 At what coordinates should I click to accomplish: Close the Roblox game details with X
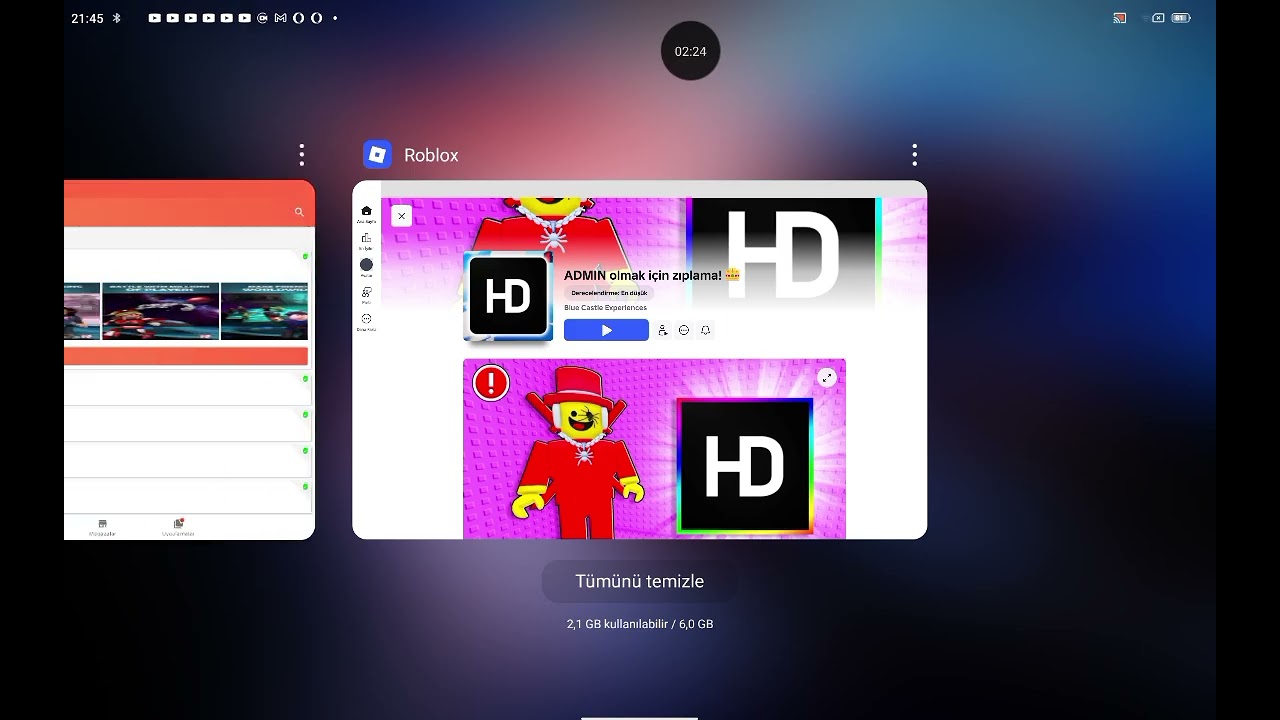pyautogui.click(x=401, y=216)
